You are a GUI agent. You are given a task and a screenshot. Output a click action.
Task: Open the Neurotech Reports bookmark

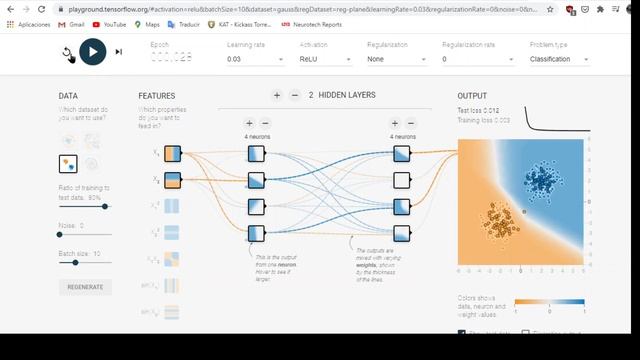pos(312,24)
